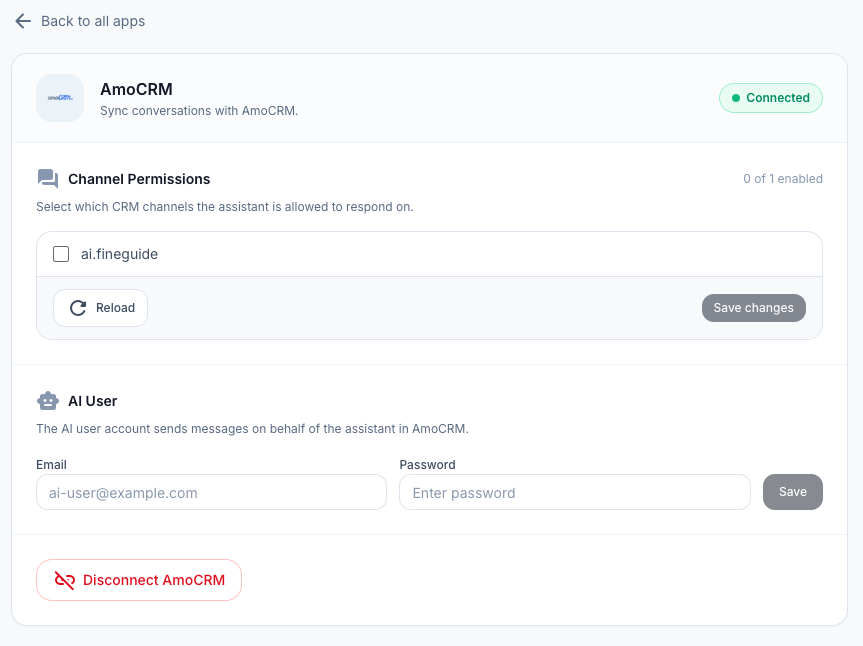Click the AmoCRM logo thumbnail
This screenshot has width=863, height=646.
60,98
